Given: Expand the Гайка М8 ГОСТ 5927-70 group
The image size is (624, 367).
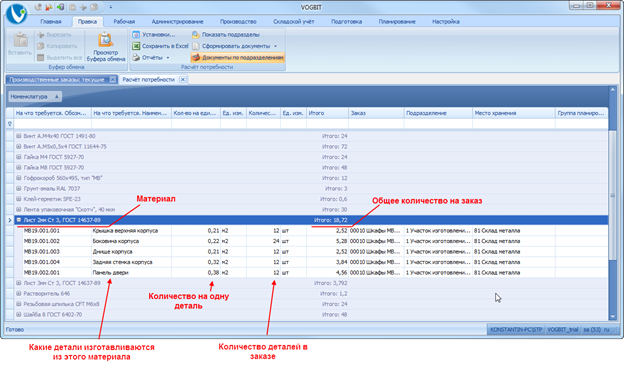Looking at the screenshot, I should (19, 168).
